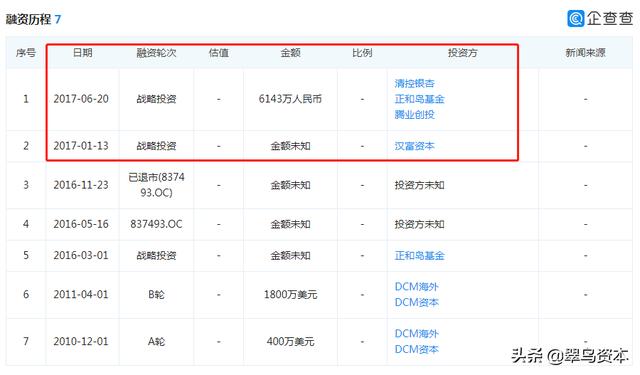Open 正和岛基金 link in the 2017-06-20 row

[x=419, y=99]
